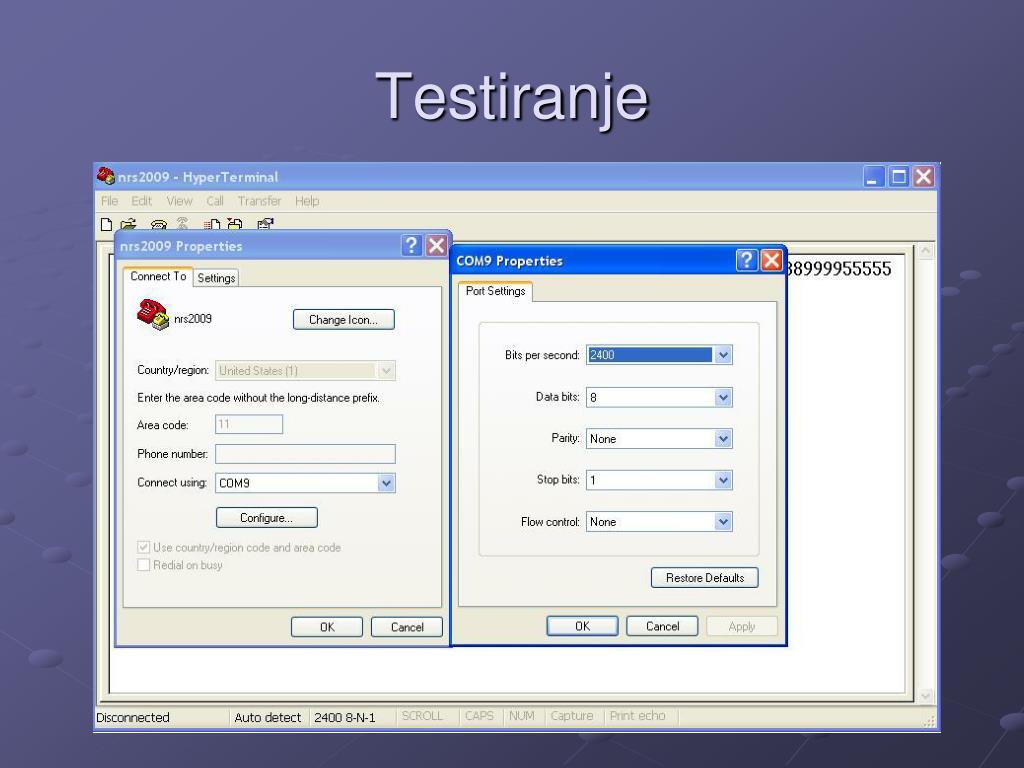Click the help button in COM9 Properties
The width and height of the screenshot is (1024, 768).
pyautogui.click(x=746, y=260)
